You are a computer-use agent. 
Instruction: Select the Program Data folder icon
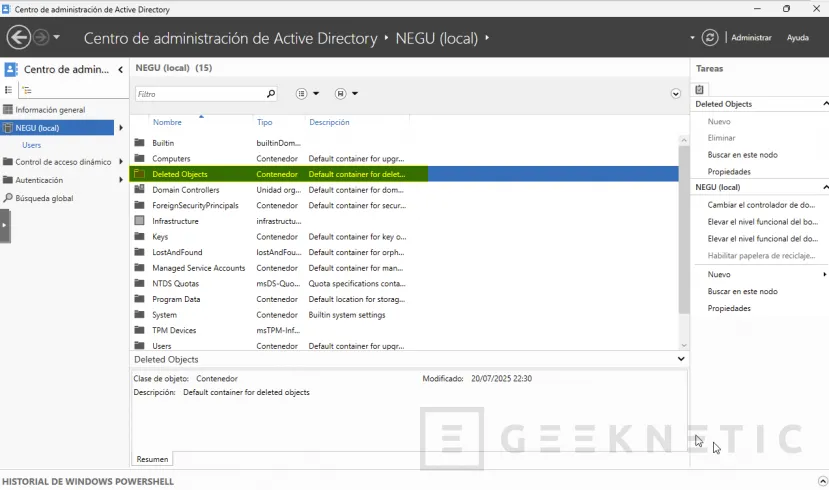(140, 298)
